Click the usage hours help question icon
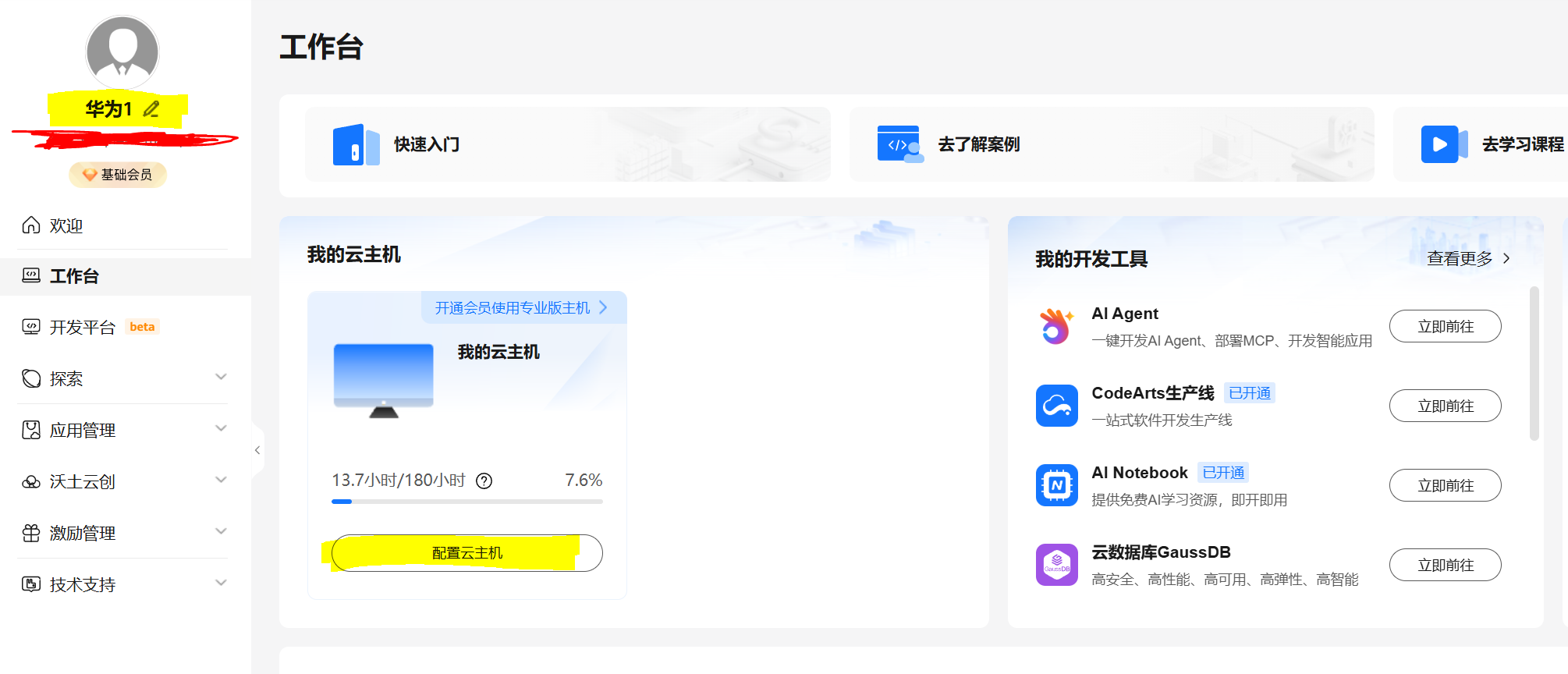 tap(484, 481)
